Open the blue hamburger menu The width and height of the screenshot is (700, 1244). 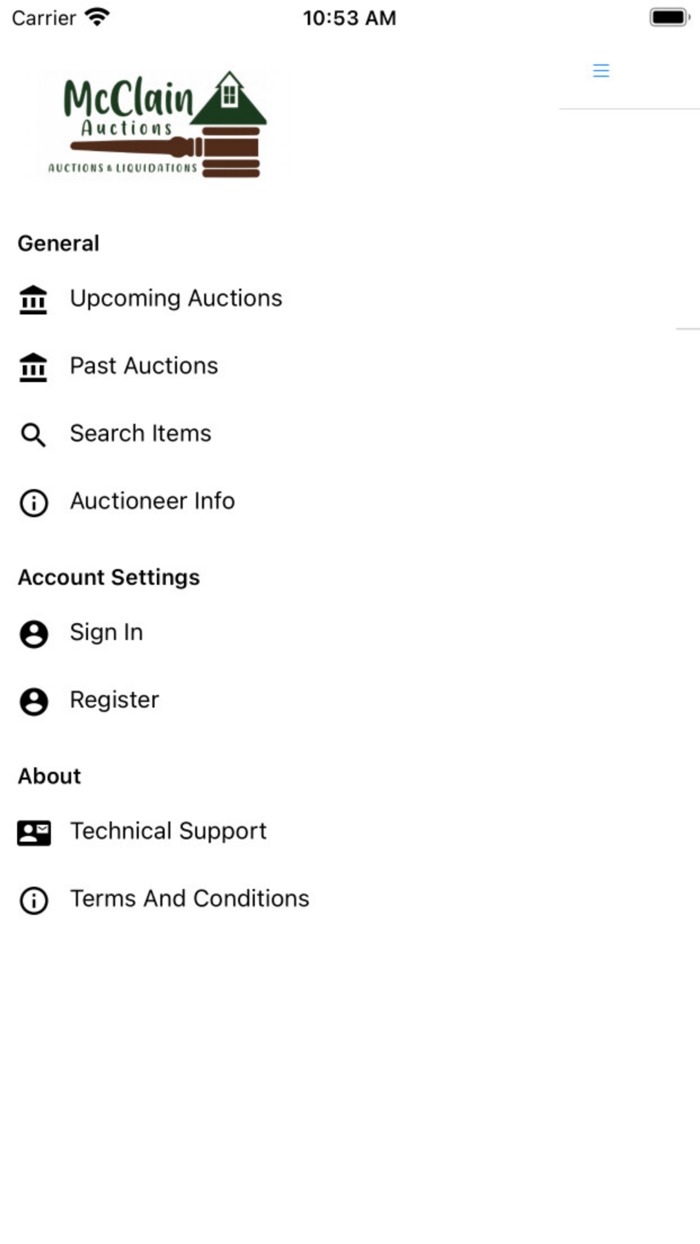pyautogui.click(x=601, y=70)
